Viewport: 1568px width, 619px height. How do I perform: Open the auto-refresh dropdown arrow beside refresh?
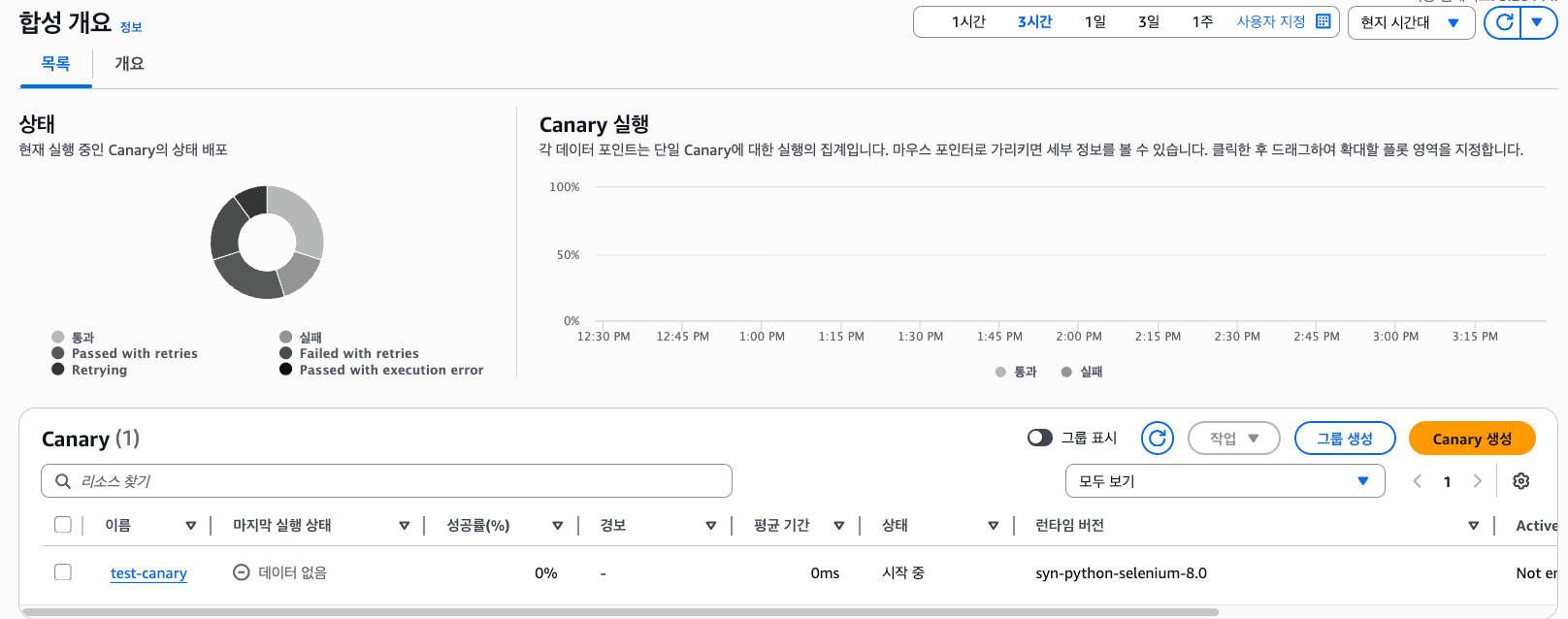[x=1538, y=22]
